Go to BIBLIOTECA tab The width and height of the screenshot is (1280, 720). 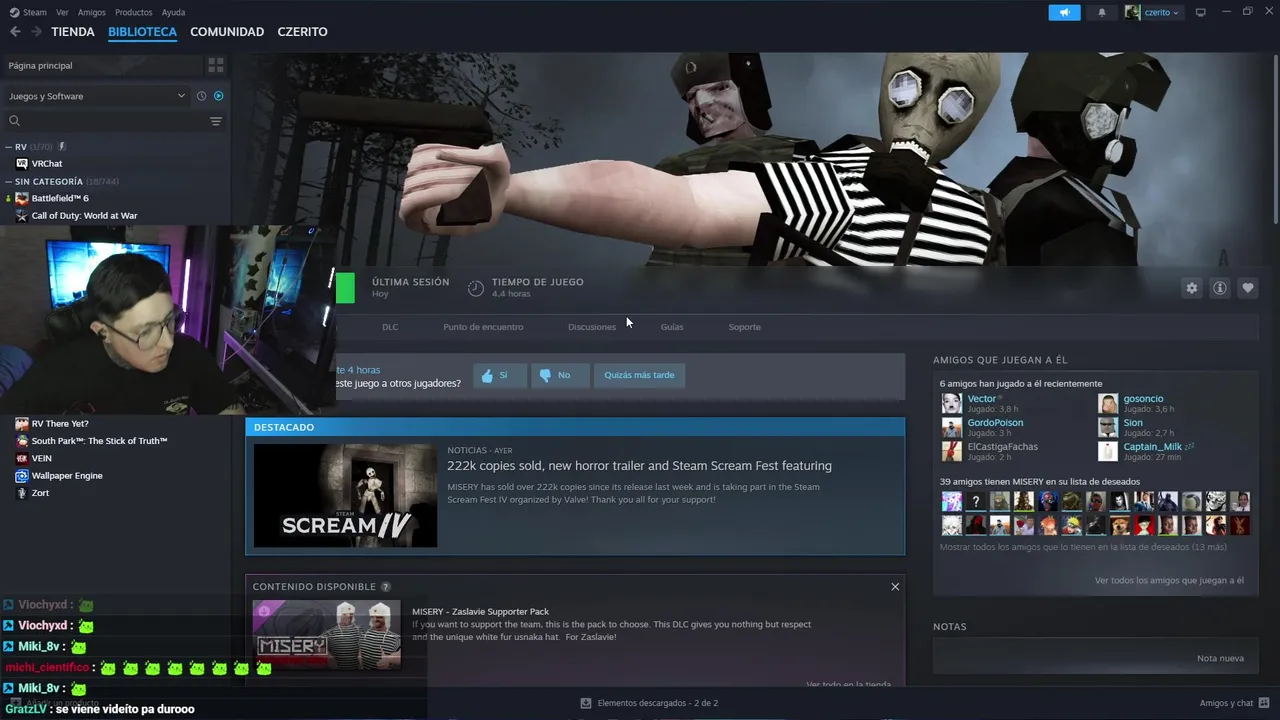(142, 32)
